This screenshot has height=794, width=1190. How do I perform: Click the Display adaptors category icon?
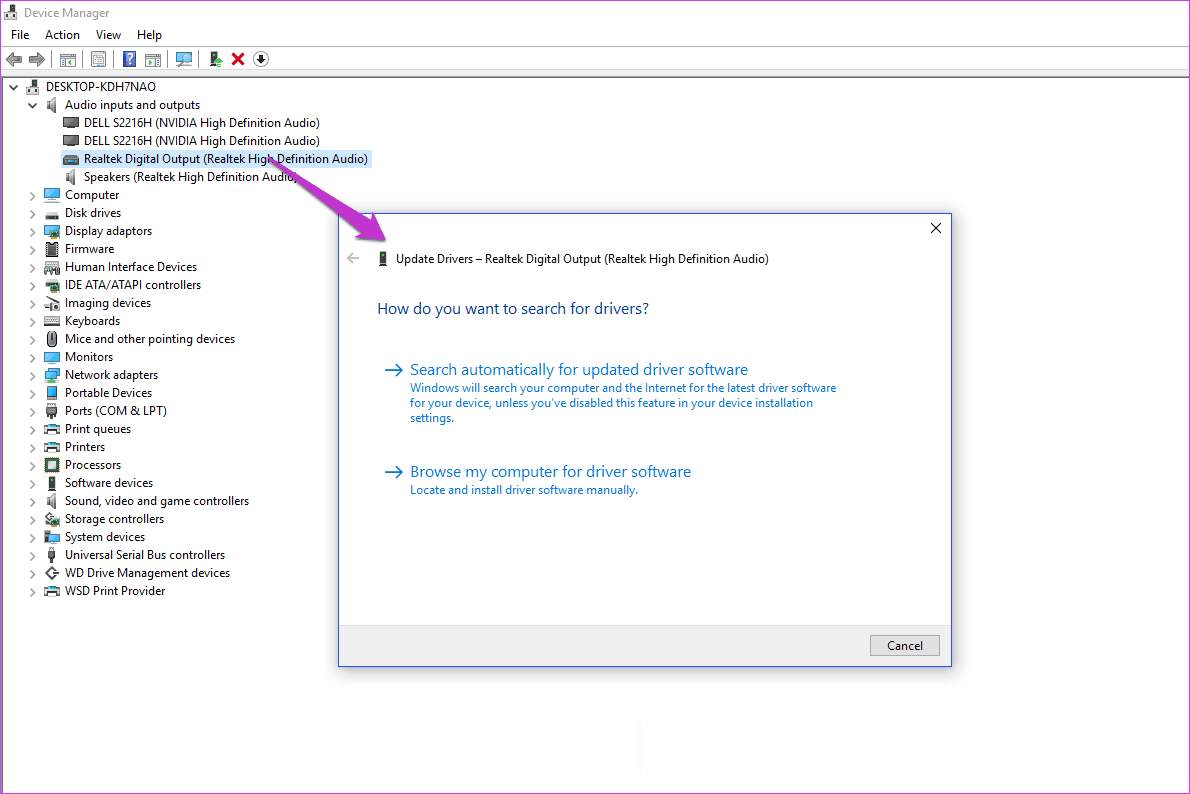point(52,232)
